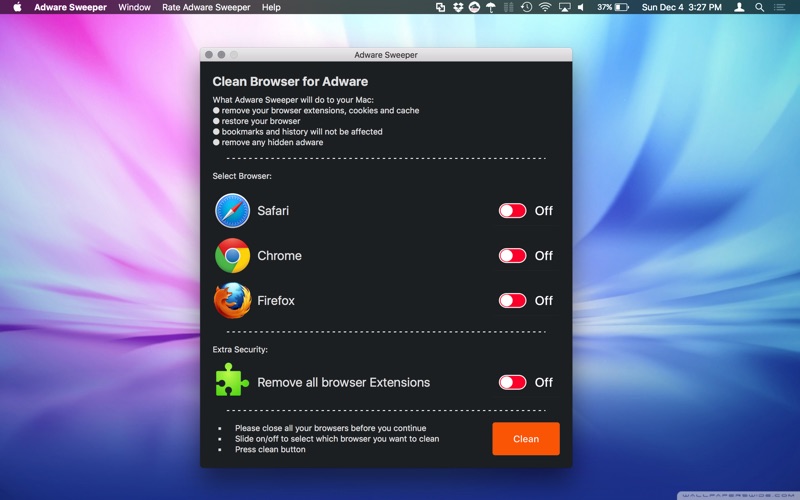Click the orange Clean button

pos(526,438)
